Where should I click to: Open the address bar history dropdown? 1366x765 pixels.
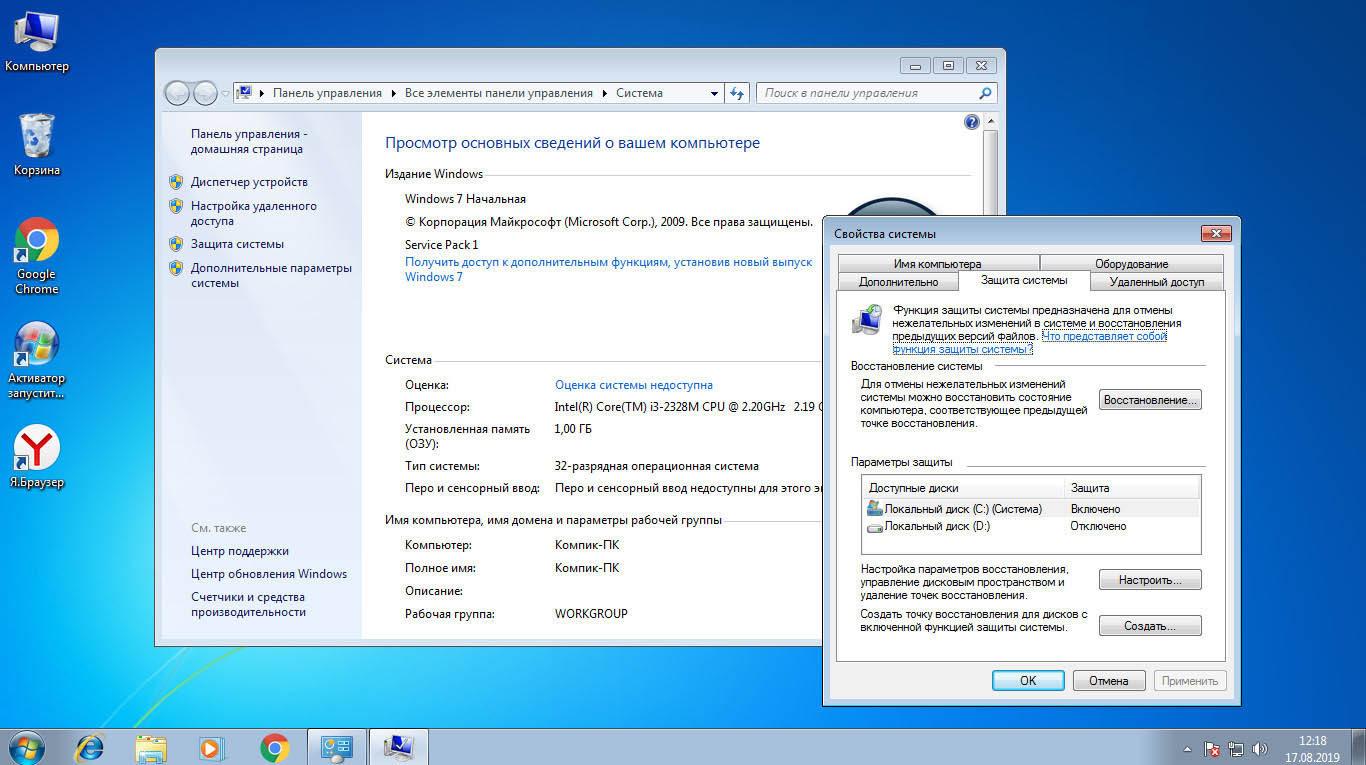(x=714, y=93)
